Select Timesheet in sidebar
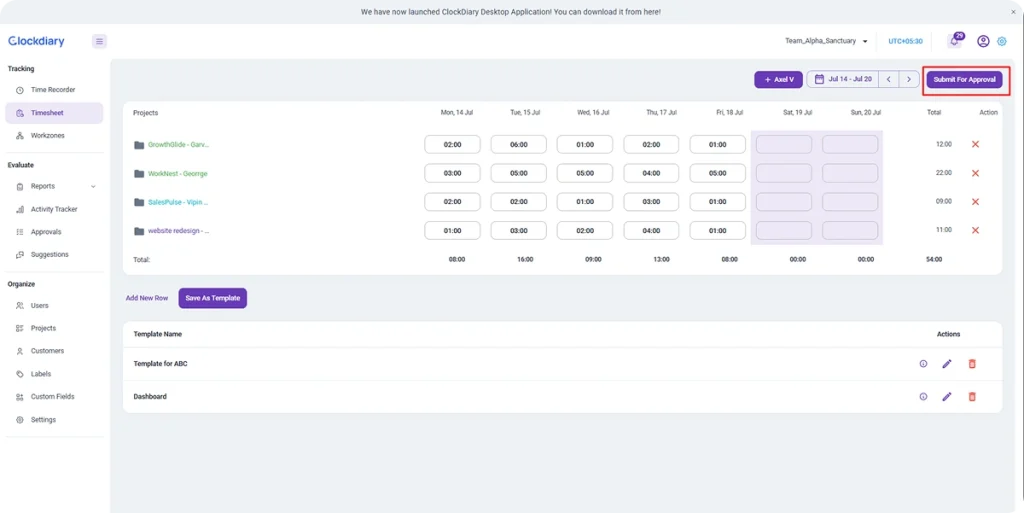This screenshot has height=513, width=1024. 54,113
